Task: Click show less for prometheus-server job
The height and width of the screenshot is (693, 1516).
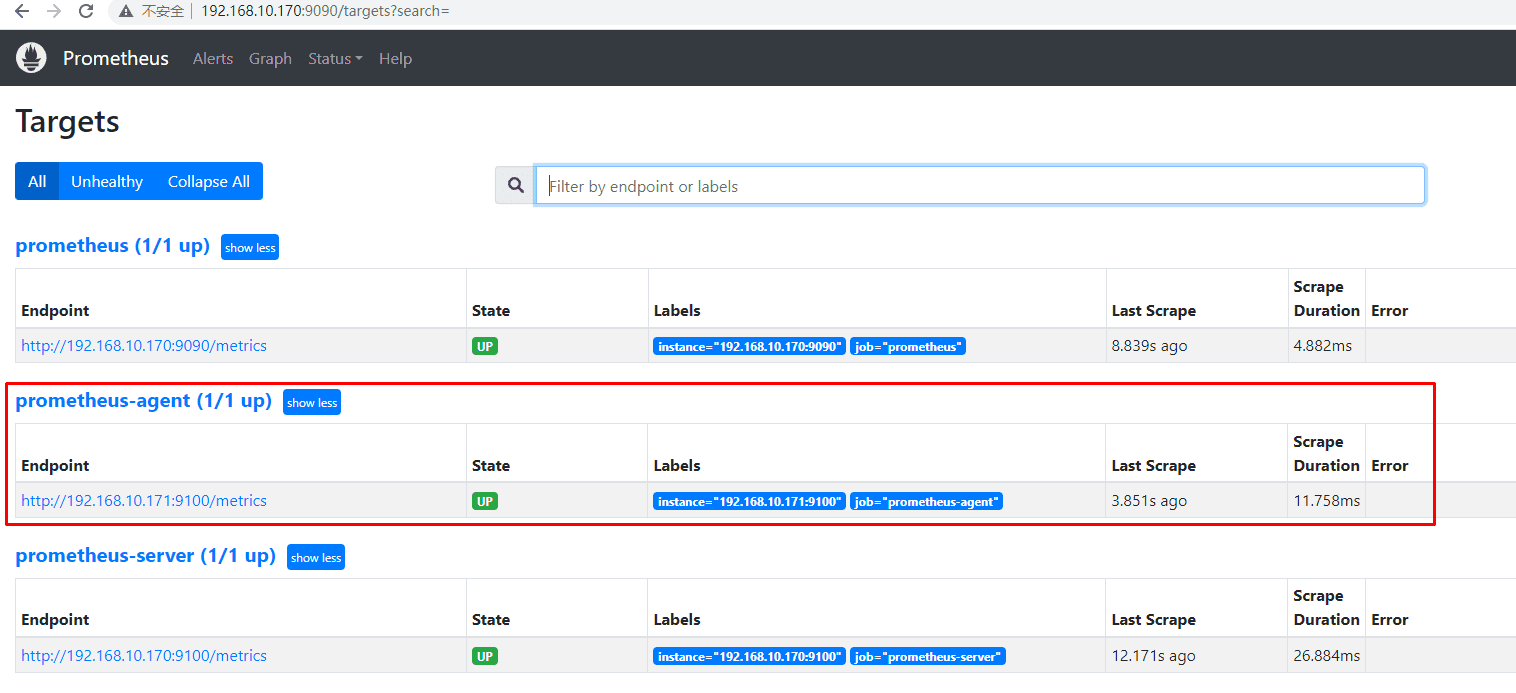Action: (x=316, y=557)
